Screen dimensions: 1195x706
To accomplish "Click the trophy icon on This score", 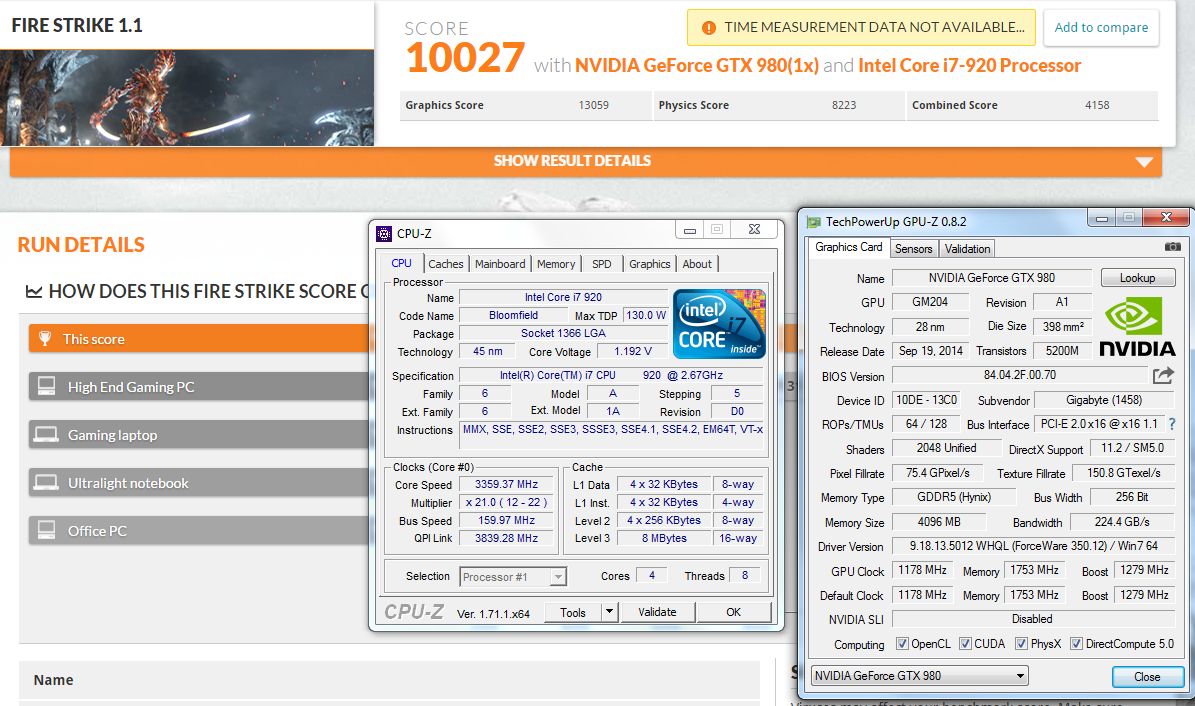I will 45,338.
